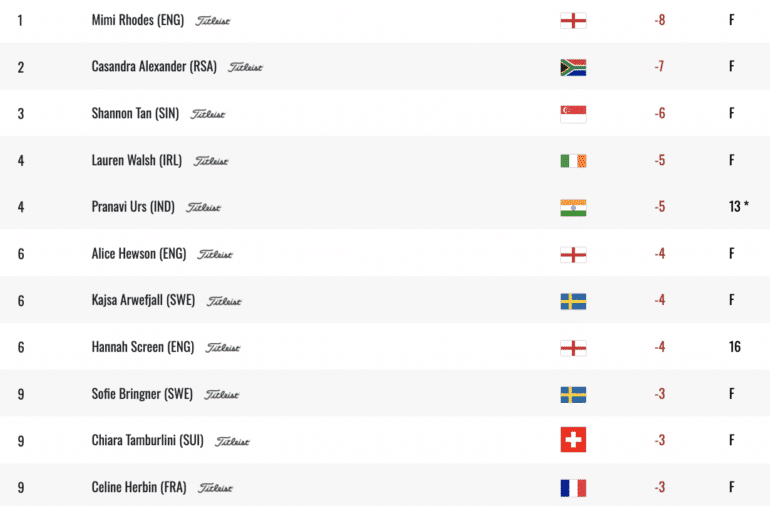This screenshot has width=770, height=506.
Task: Open Pranavi Urs (IND) player entry
Action: coord(133,207)
